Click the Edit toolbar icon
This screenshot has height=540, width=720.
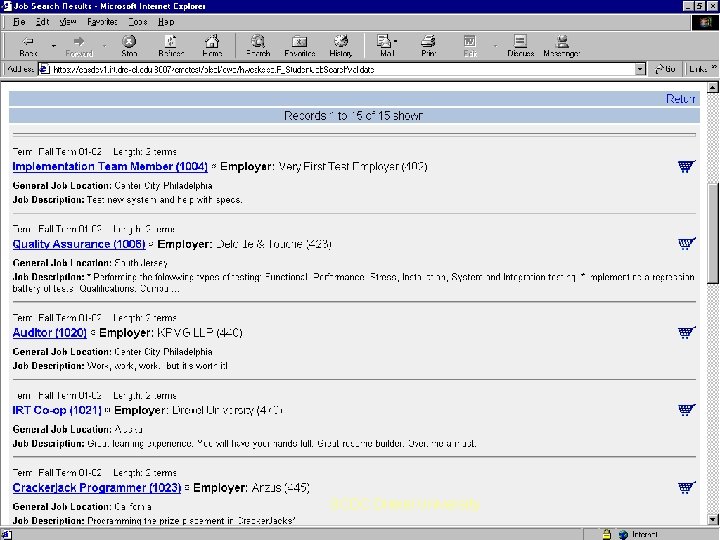pyautogui.click(x=470, y=46)
